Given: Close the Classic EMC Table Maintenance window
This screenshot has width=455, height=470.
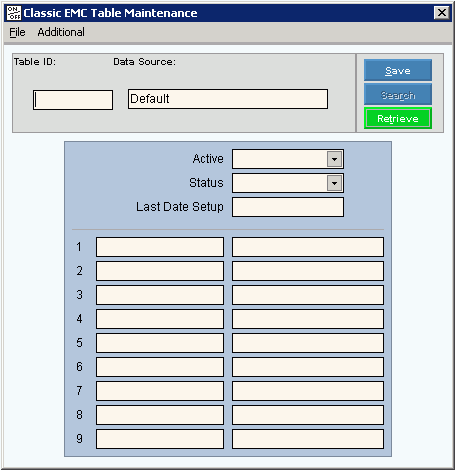Looking at the screenshot, I should click(x=442, y=13).
